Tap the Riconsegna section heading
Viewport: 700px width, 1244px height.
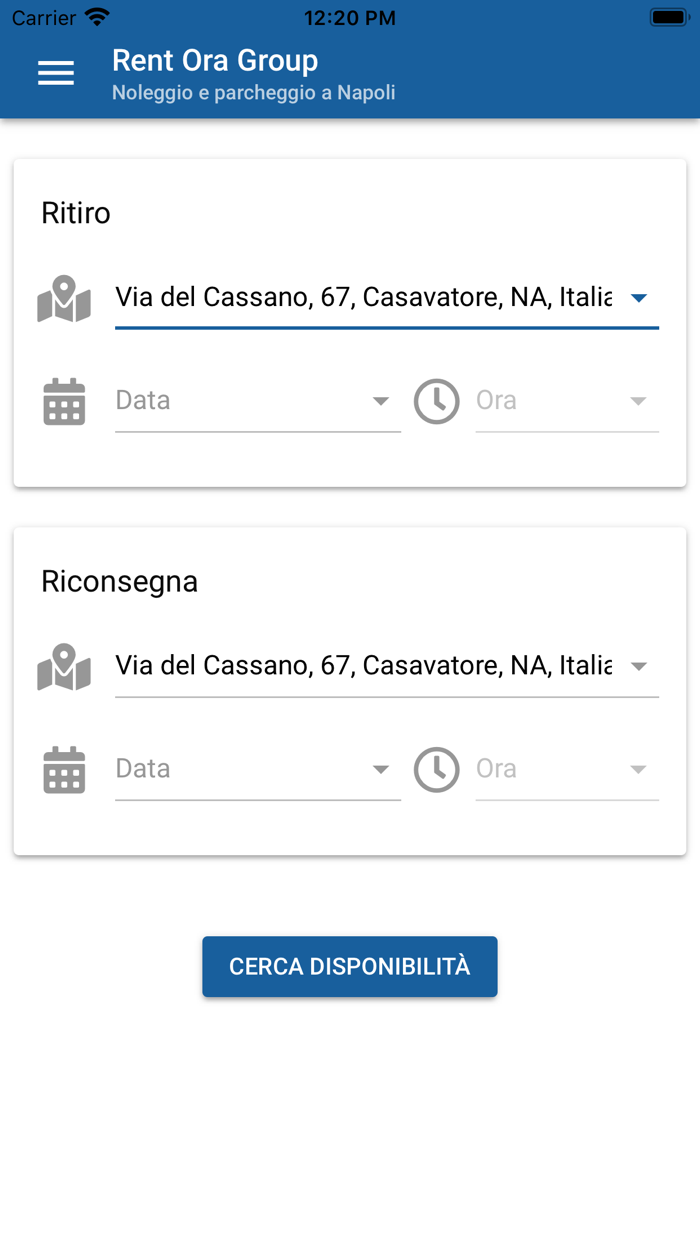click(119, 581)
